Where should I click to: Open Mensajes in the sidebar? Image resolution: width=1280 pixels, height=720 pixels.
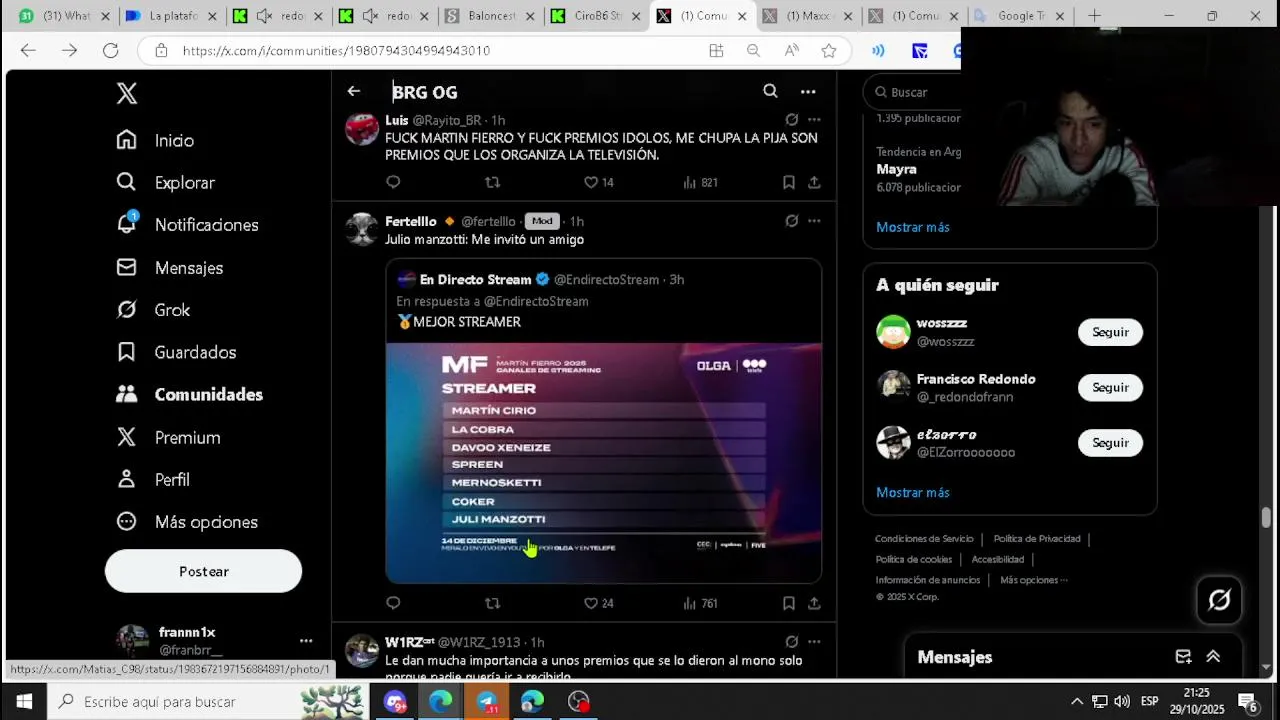pyautogui.click(x=169, y=267)
